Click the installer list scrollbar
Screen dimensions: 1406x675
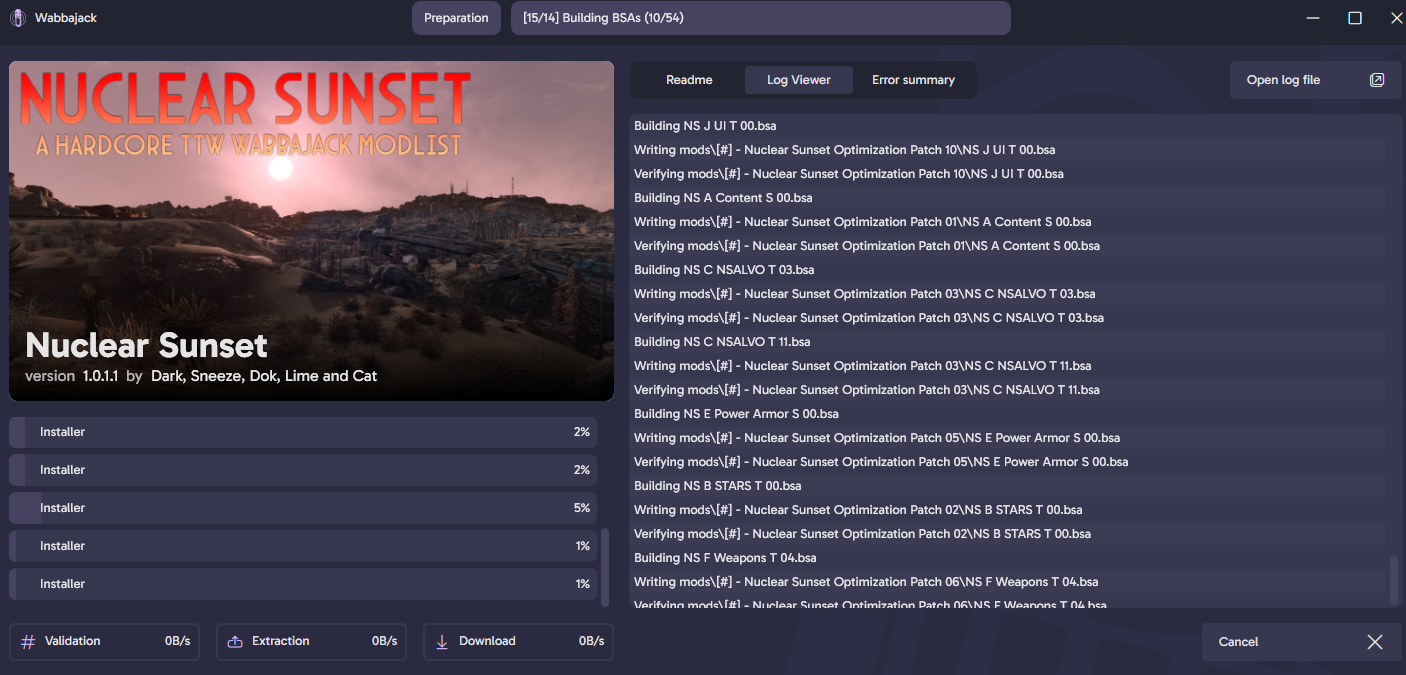pyautogui.click(x=604, y=567)
